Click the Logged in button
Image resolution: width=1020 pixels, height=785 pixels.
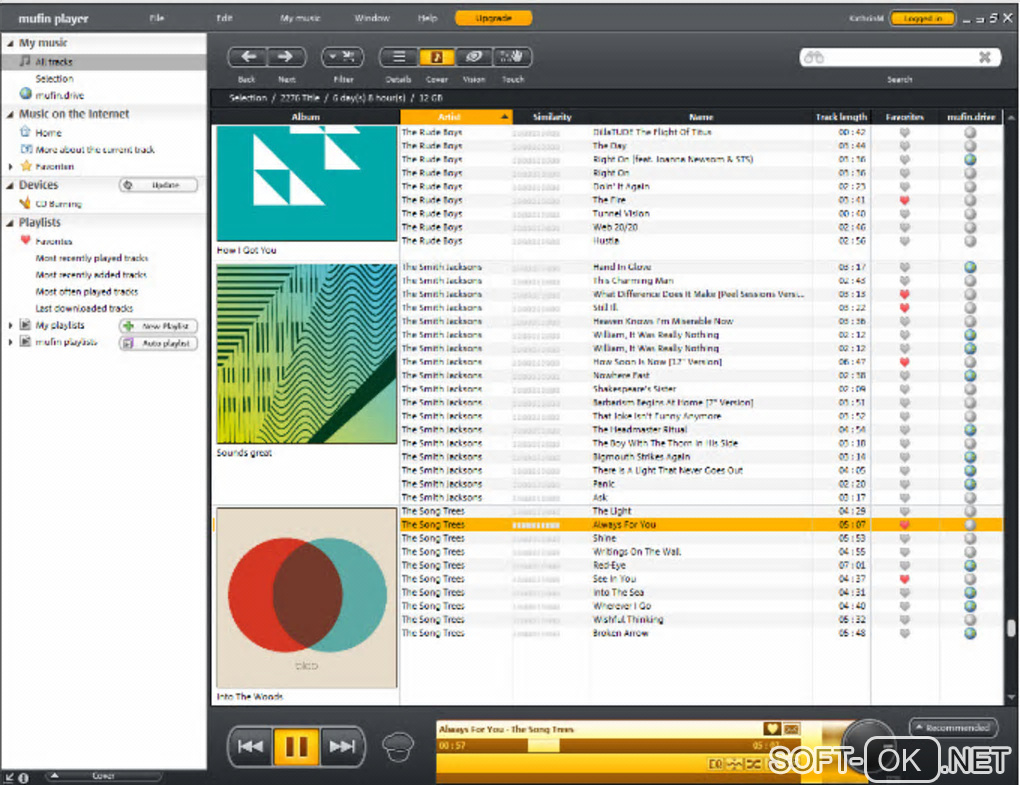coord(922,18)
